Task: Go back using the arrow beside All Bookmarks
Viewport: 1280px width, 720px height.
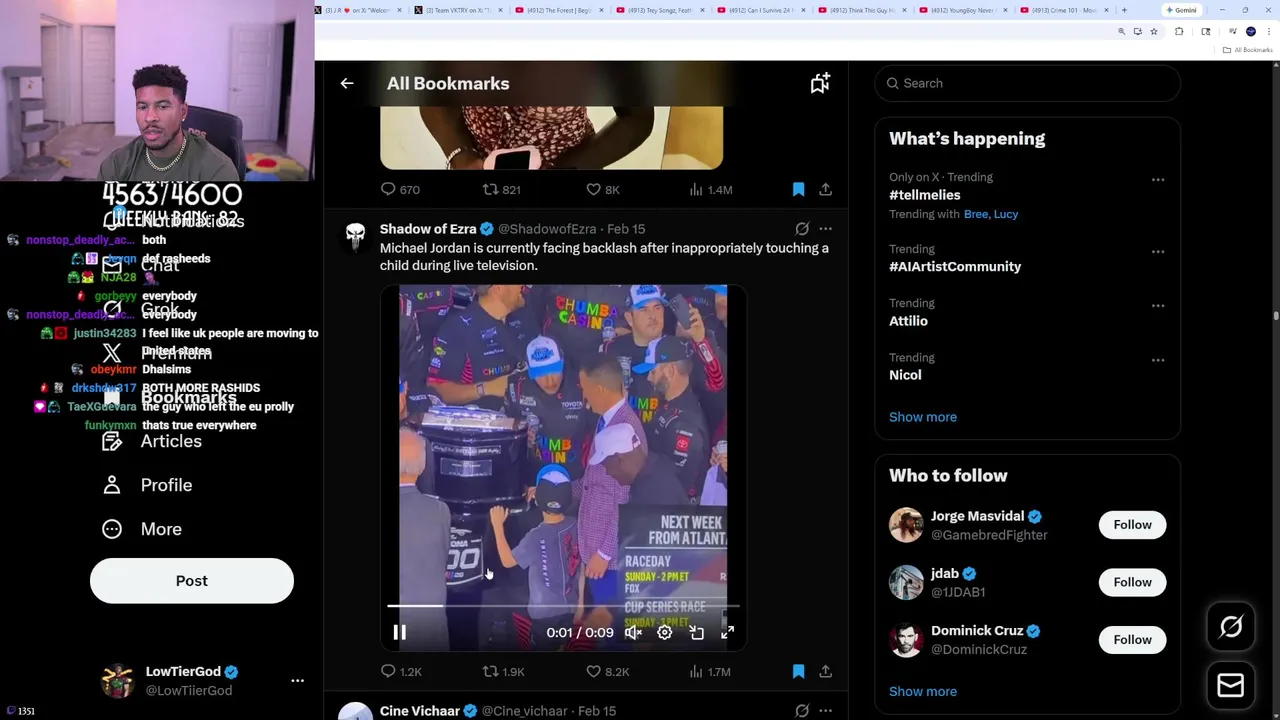Action: [x=346, y=84]
